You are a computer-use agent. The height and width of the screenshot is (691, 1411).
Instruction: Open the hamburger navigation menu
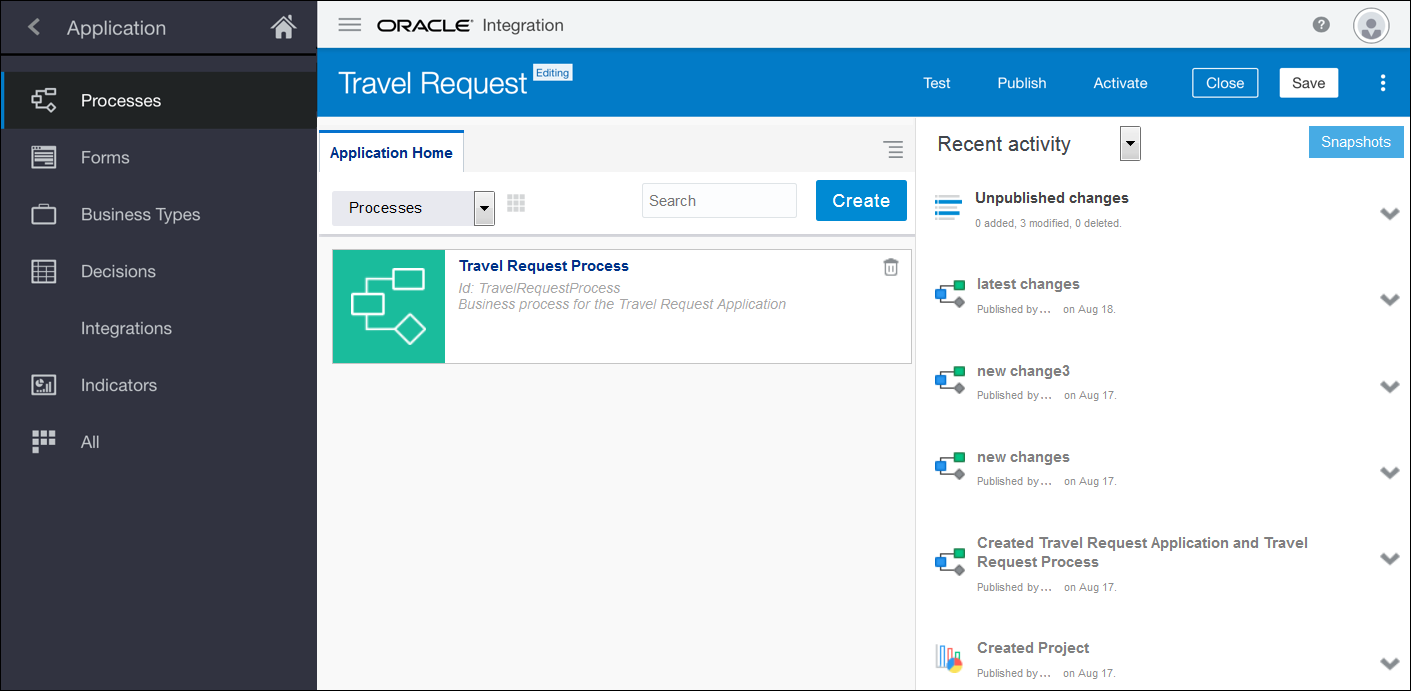349,25
